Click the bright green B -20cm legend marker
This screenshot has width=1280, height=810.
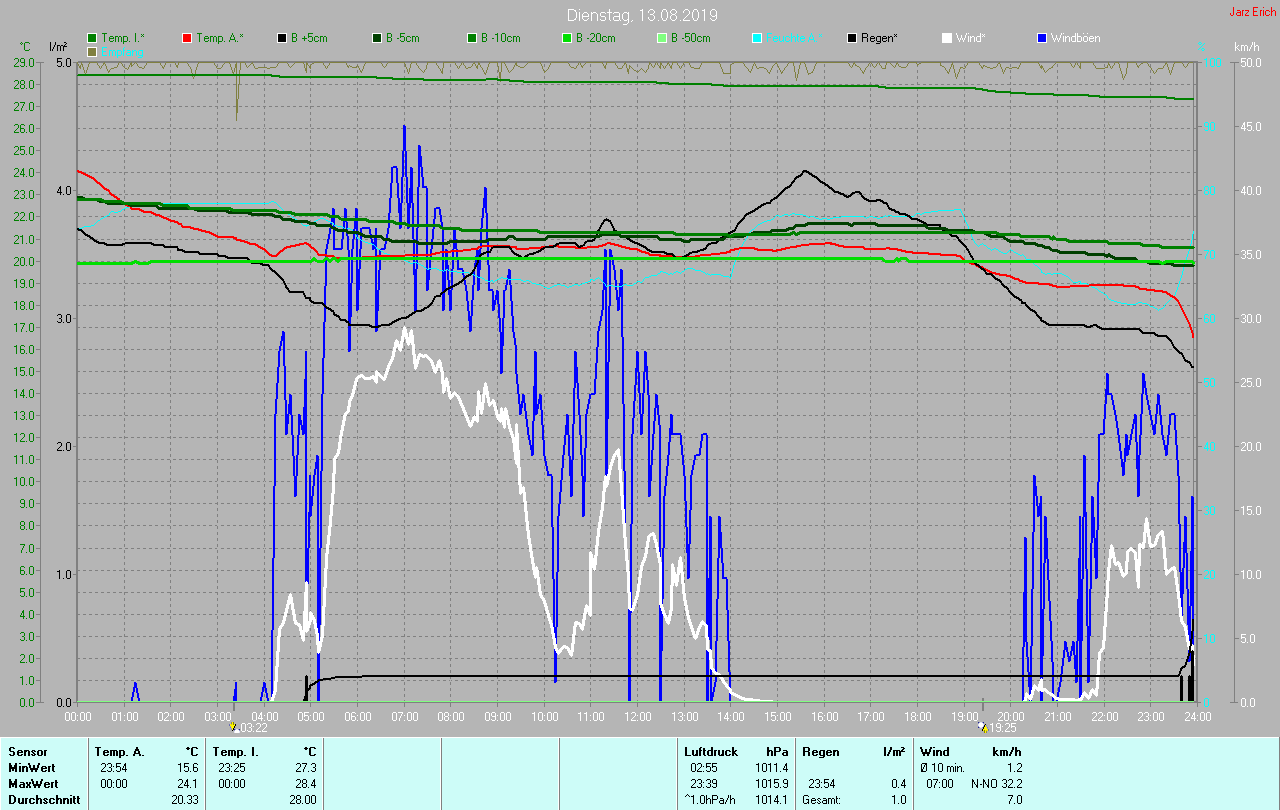point(567,38)
